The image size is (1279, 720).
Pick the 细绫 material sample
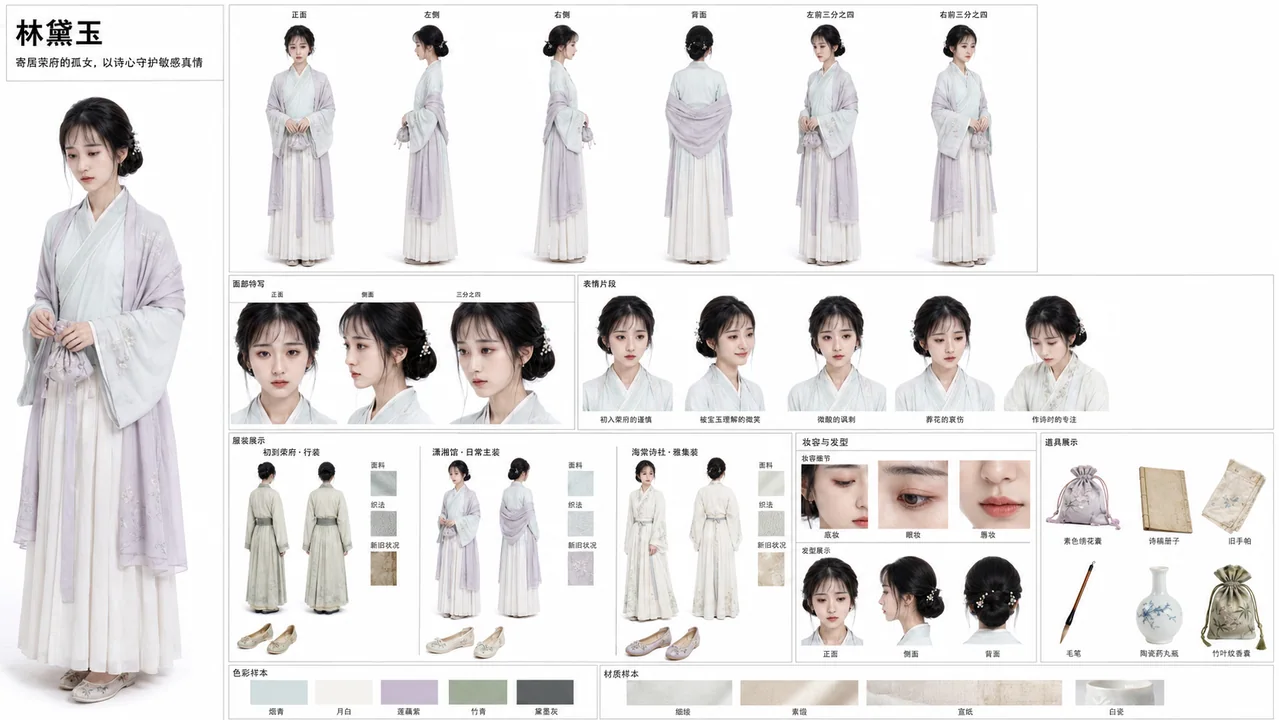click(680, 692)
